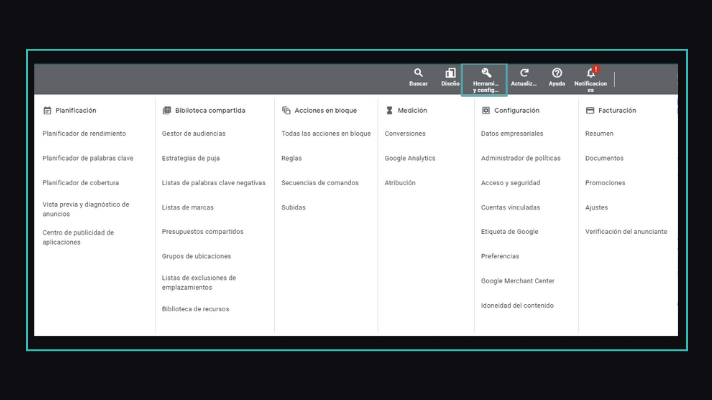This screenshot has width=712, height=400.
Task: Open the Ayuda help icon
Action: coord(557,73)
